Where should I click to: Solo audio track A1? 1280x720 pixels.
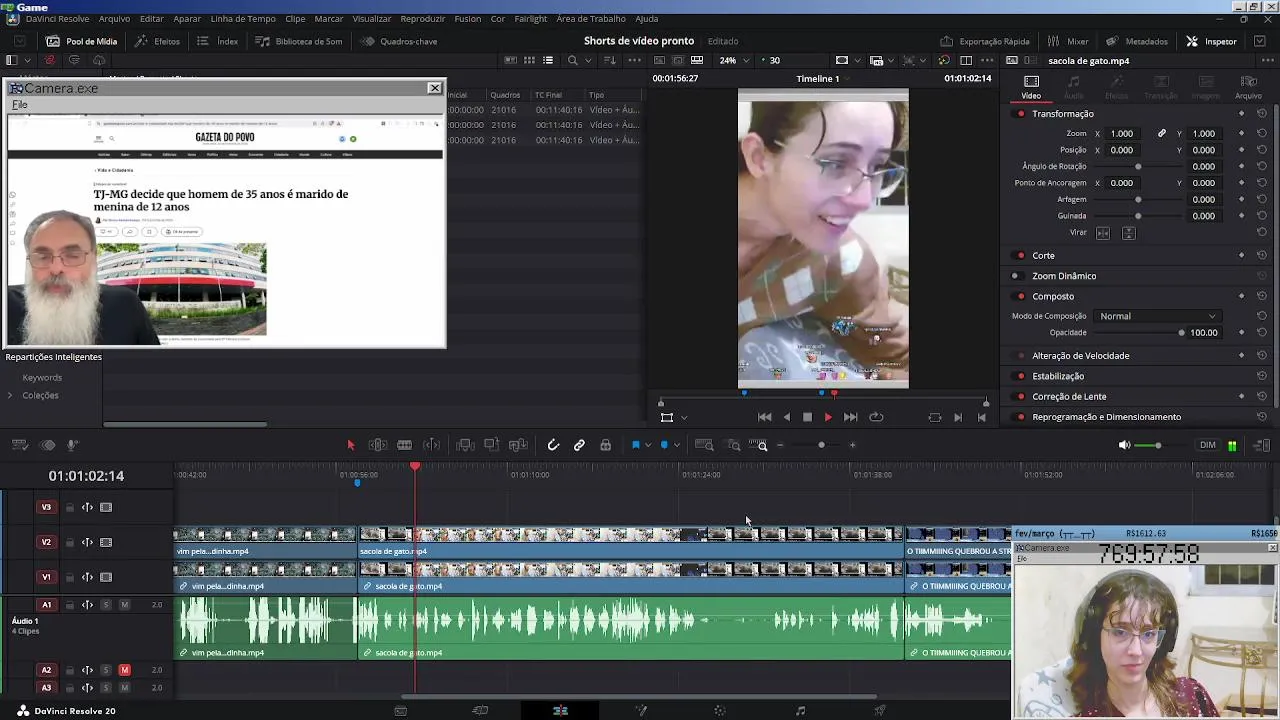106,605
